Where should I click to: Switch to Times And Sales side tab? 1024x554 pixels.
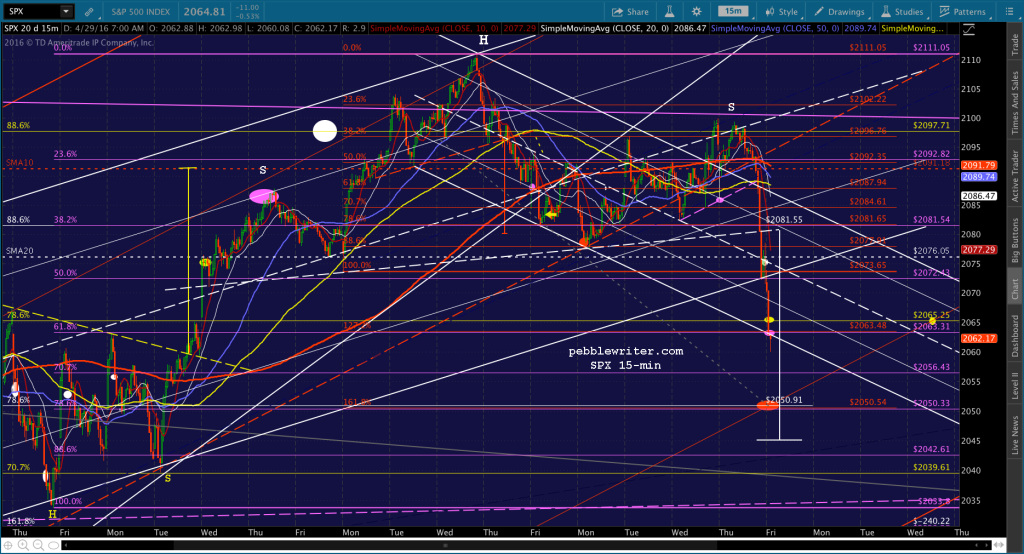[1015, 103]
